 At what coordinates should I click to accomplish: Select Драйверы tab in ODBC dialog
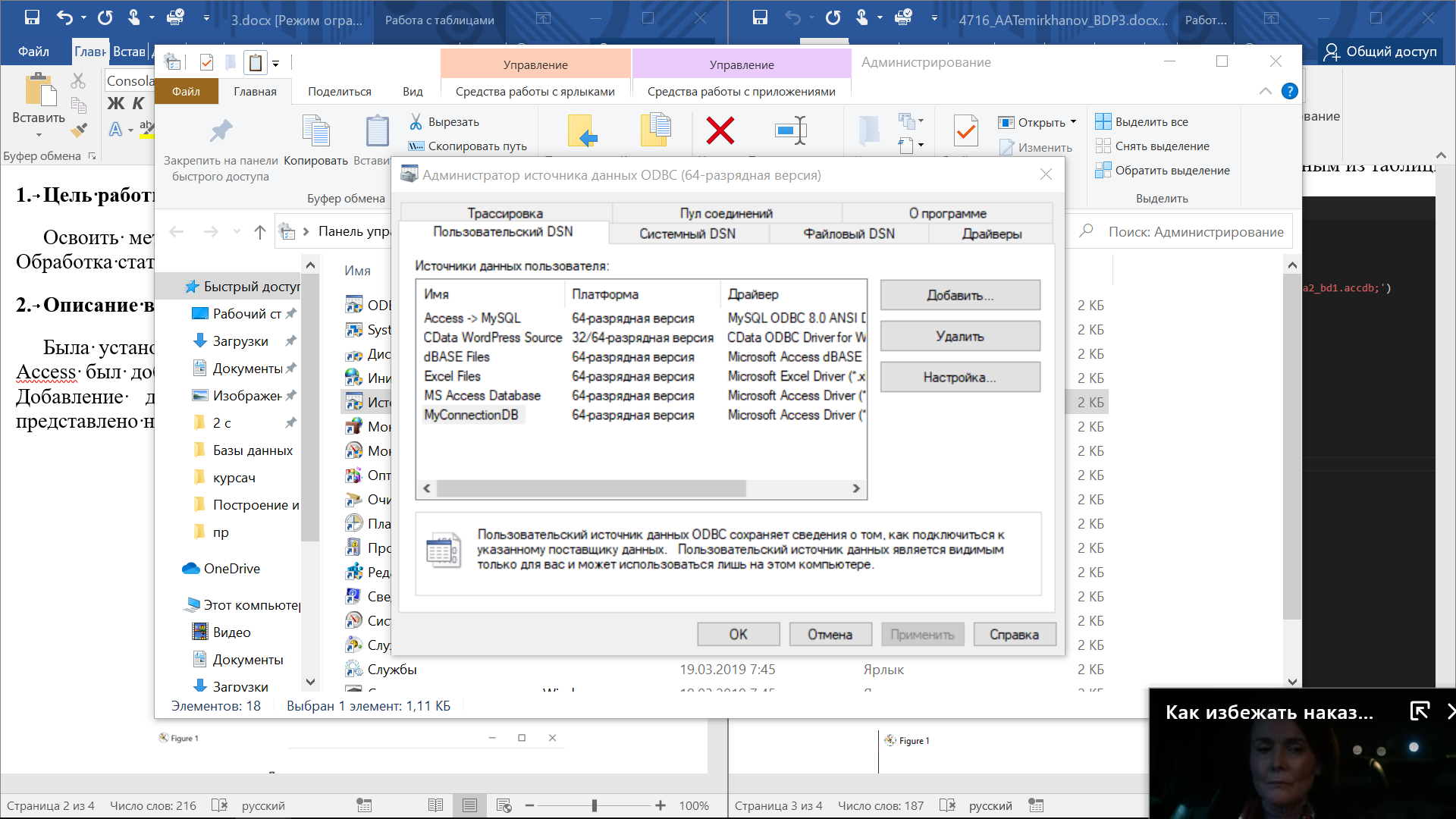[x=991, y=234]
